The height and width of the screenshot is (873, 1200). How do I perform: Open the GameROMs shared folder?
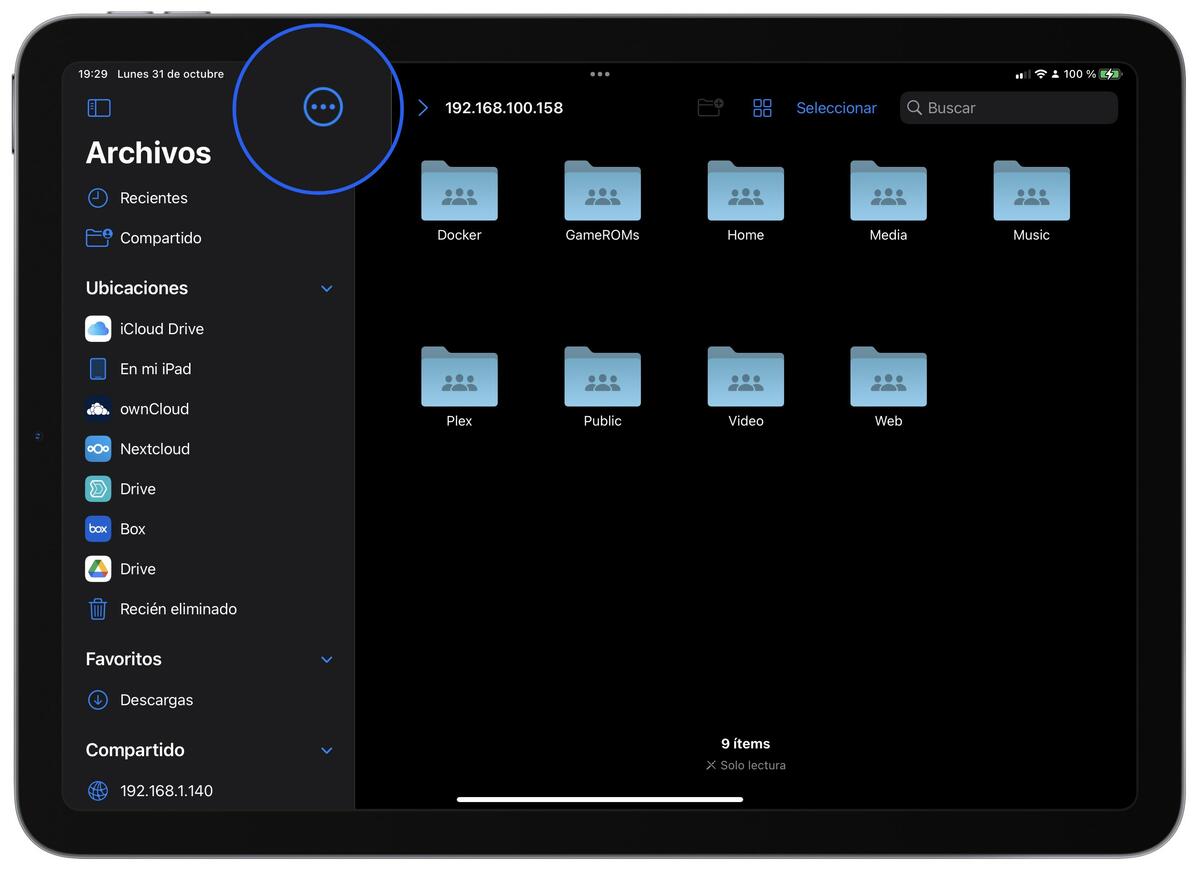point(602,201)
